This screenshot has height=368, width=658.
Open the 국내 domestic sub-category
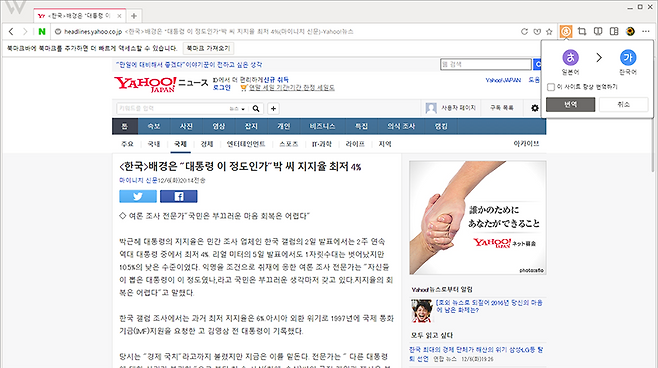point(154,144)
